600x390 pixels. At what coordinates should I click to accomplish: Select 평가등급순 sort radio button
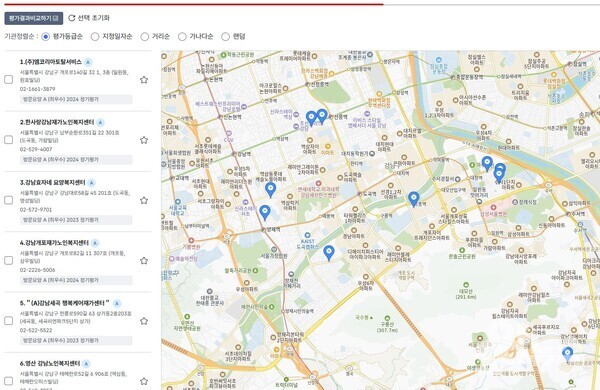[46, 37]
